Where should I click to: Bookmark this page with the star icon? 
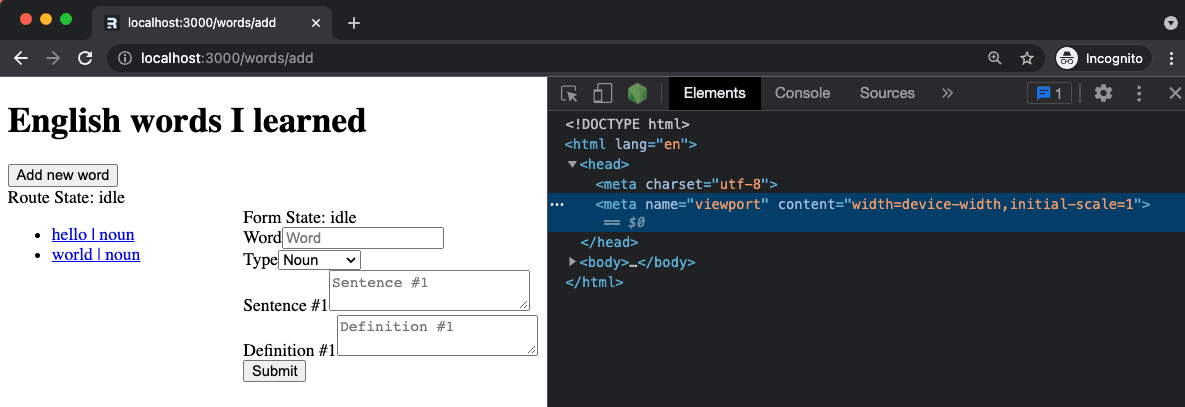coord(1027,58)
